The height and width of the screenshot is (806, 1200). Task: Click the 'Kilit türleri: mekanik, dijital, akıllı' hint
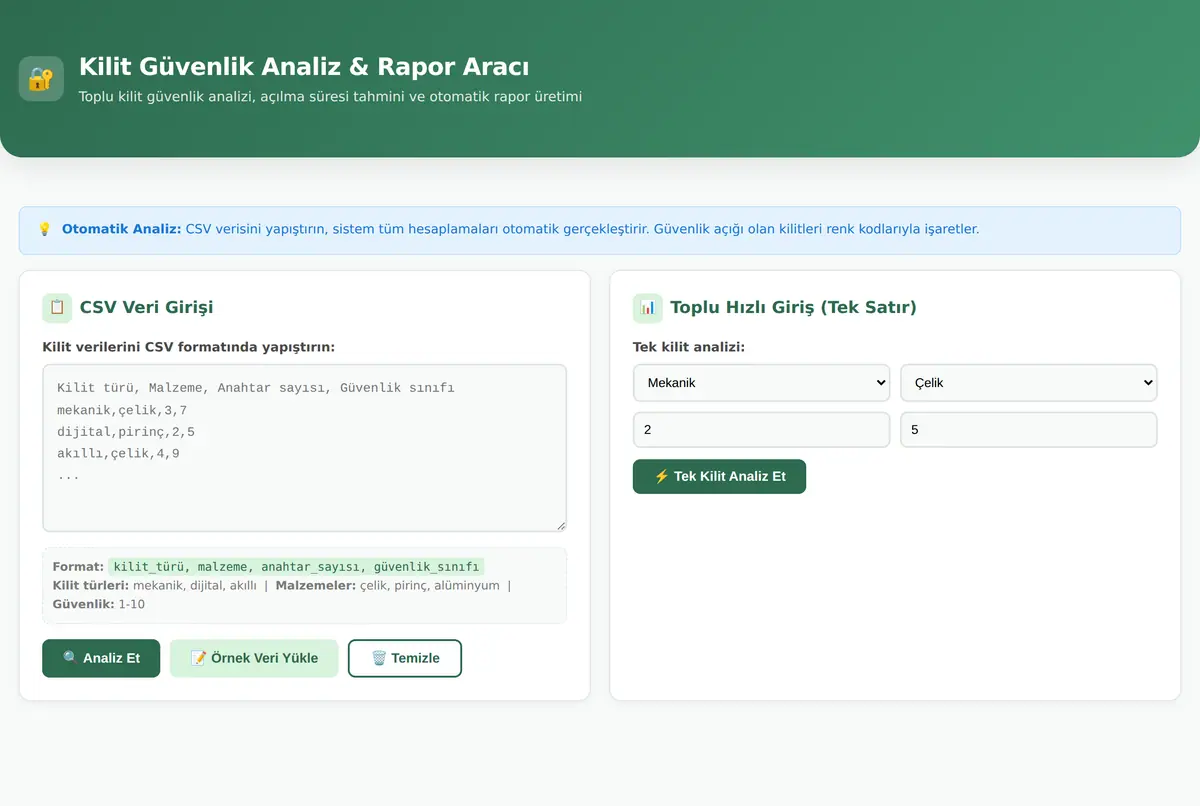pyautogui.click(x=155, y=585)
